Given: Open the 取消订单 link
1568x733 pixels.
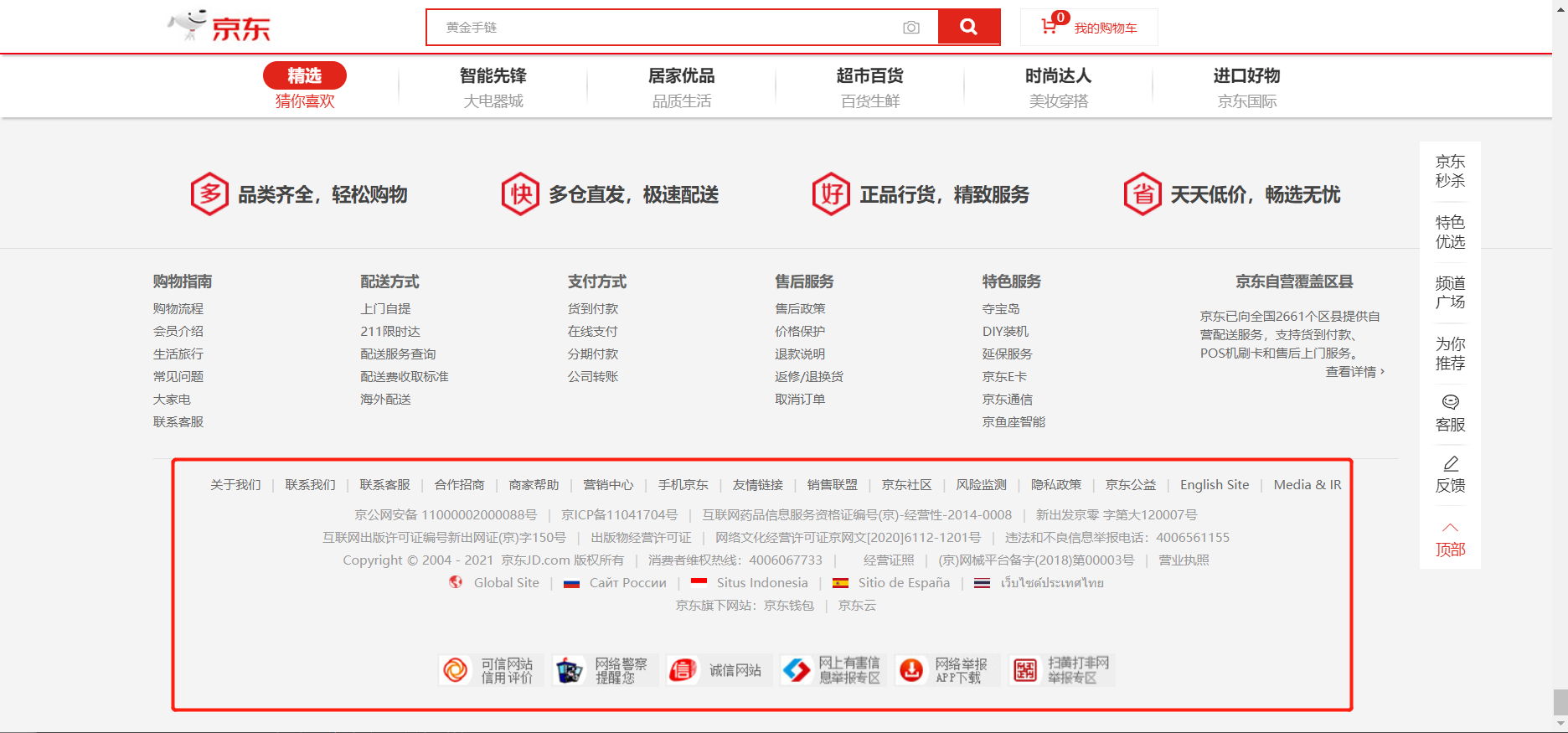Looking at the screenshot, I should [800, 400].
